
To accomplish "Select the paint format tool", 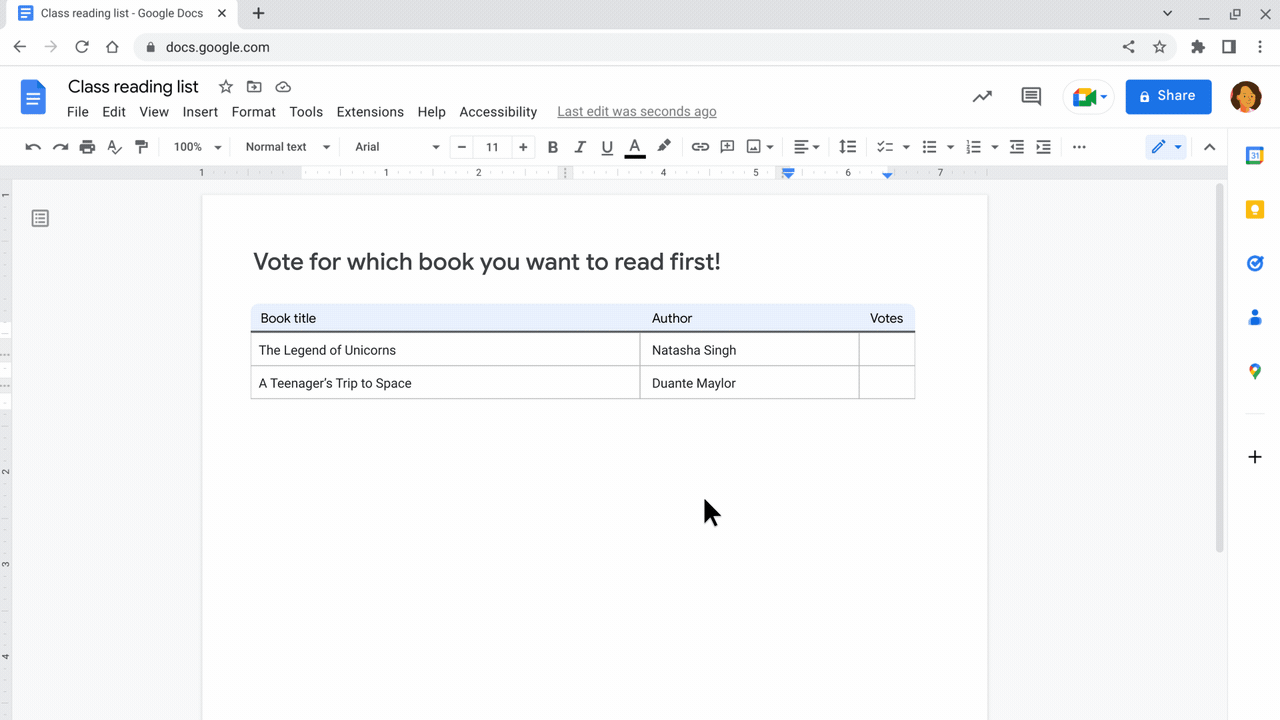I will click(x=141, y=147).
